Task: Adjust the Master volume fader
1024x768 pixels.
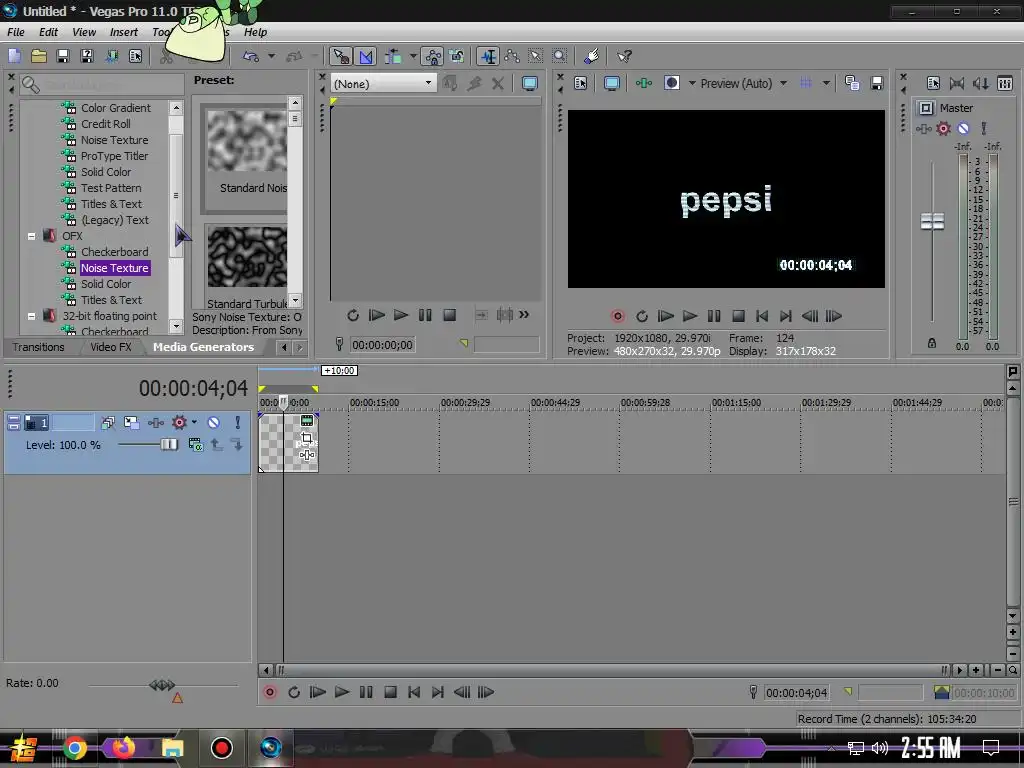Action: pos(932,221)
